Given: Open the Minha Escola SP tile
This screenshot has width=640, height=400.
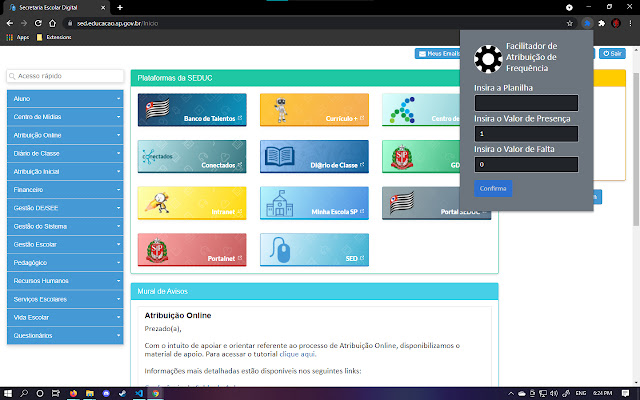Looking at the screenshot, I should pos(314,203).
